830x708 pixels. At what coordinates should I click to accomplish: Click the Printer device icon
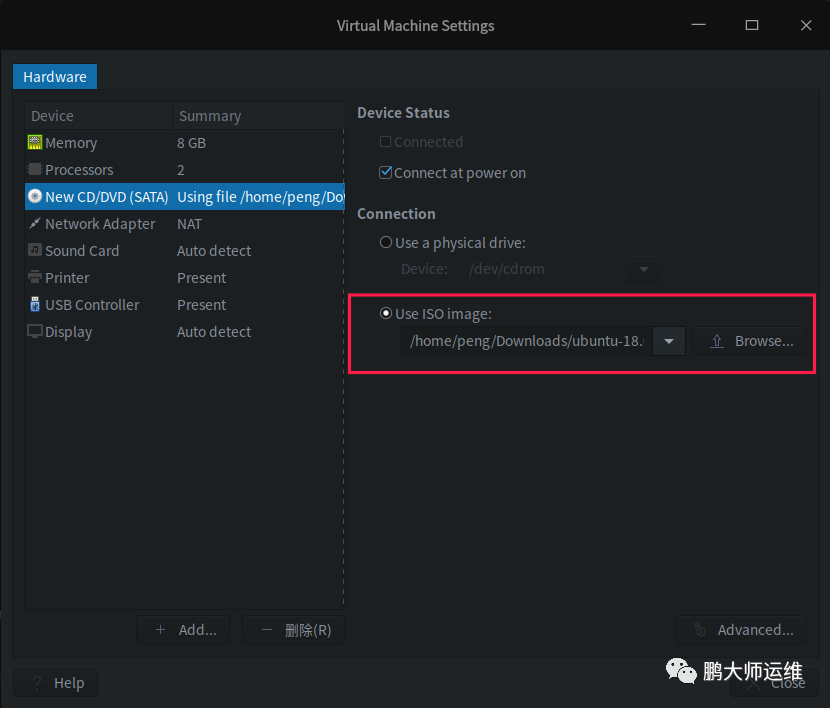(x=35, y=278)
